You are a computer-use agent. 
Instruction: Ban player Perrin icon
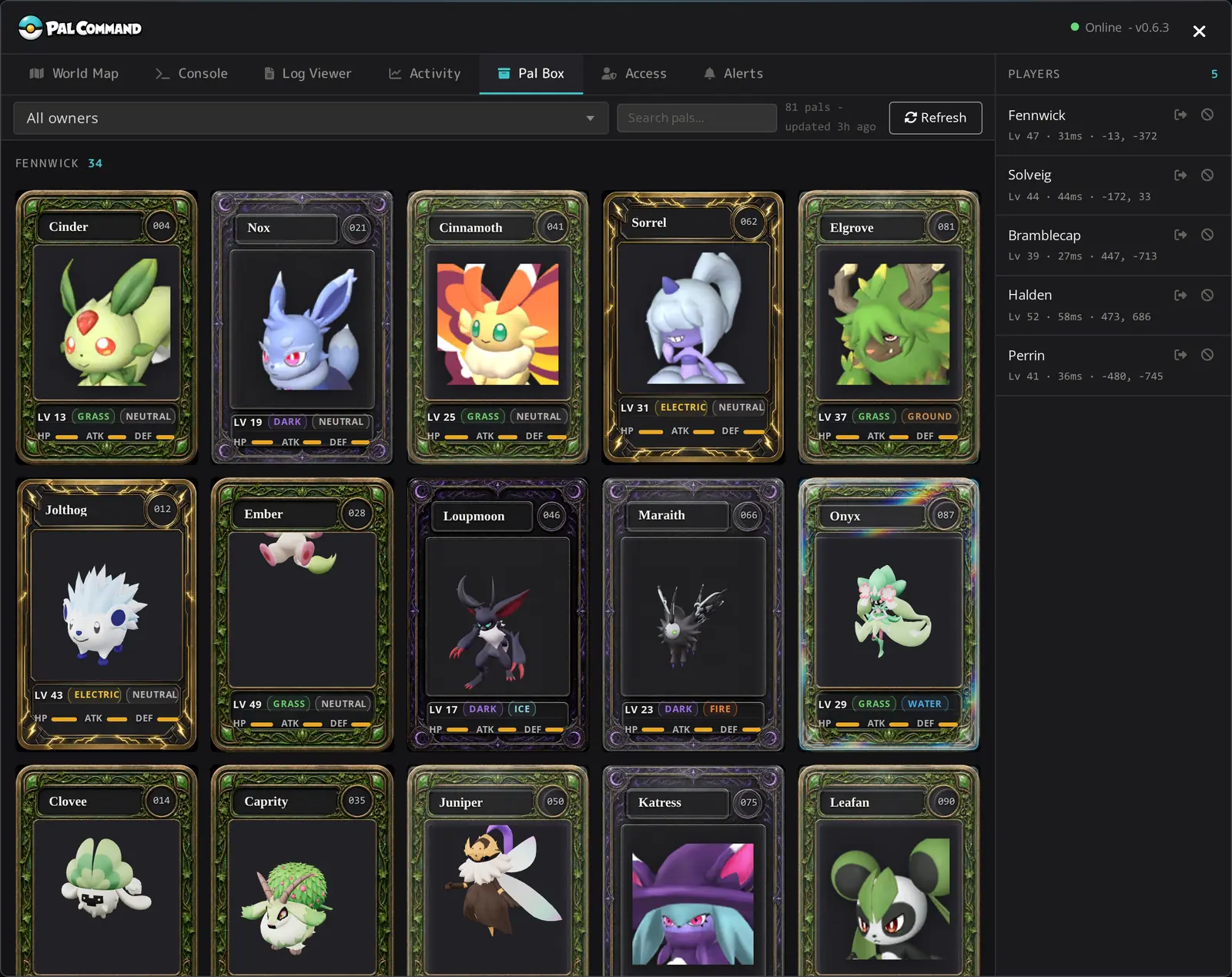1207,355
